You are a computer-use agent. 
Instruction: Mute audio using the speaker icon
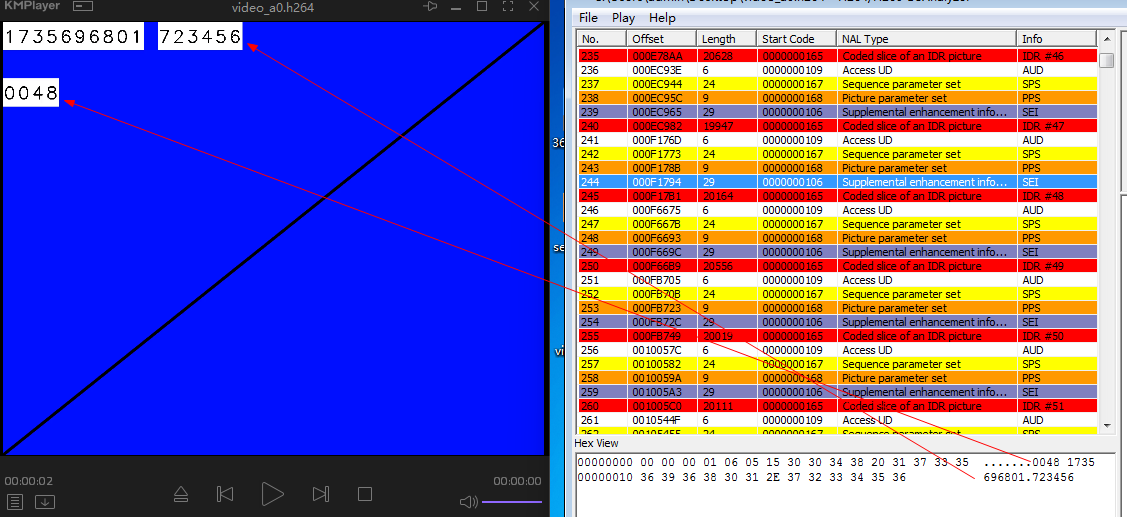469,501
